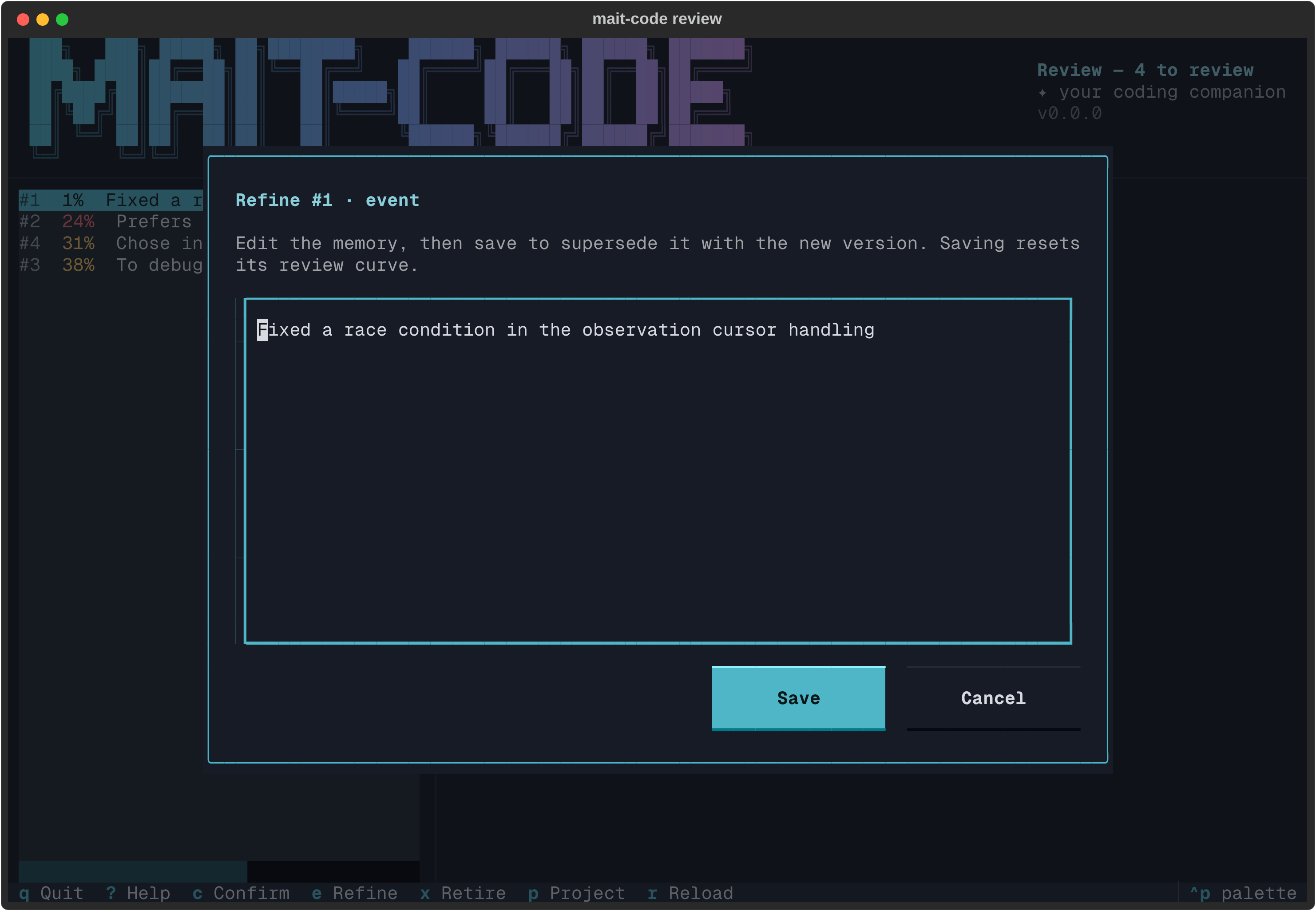Viewport: 1316px width, 911px height.
Task: Click the p Project footer shortcut
Action: click(x=576, y=893)
